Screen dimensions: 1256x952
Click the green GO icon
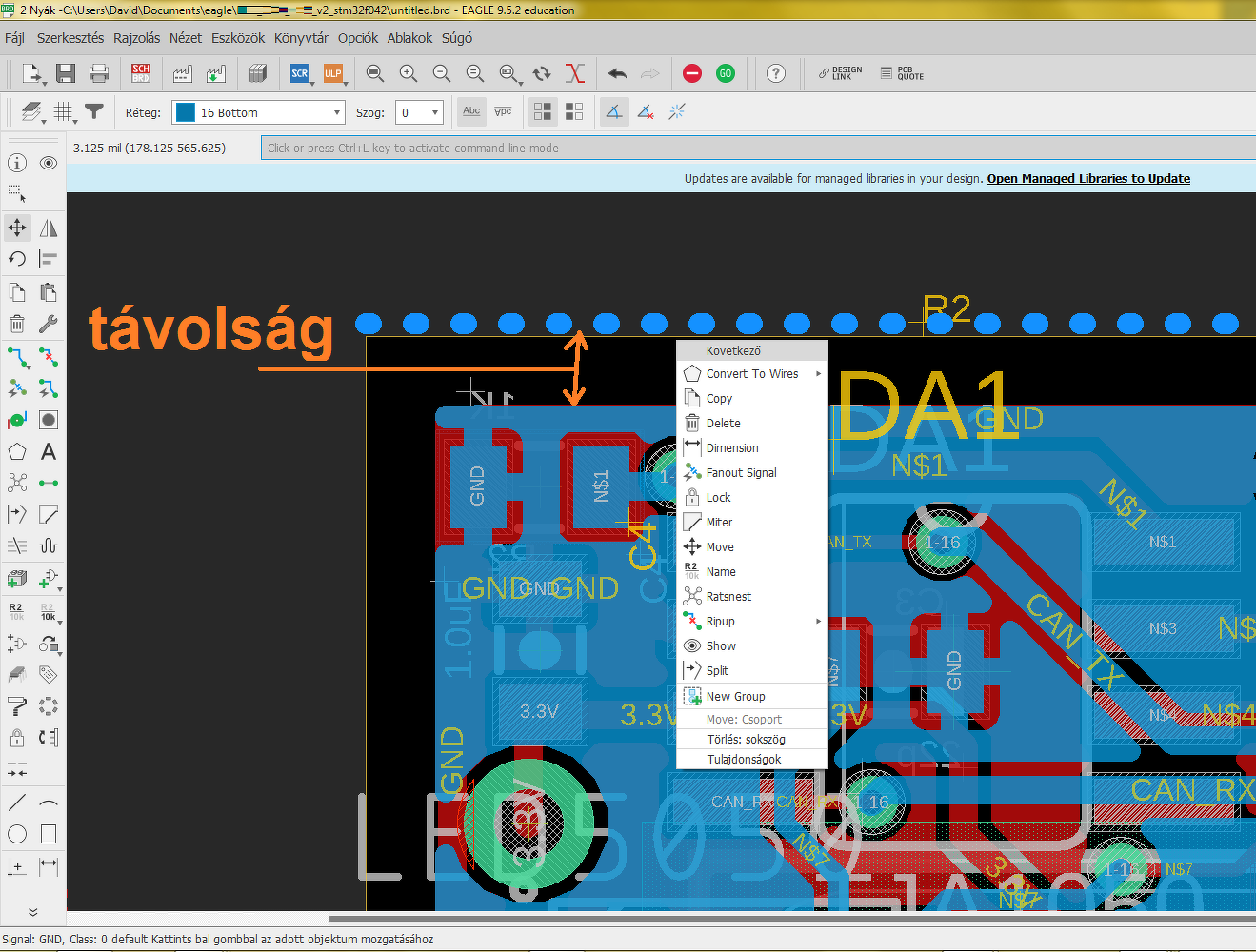(726, 73)
